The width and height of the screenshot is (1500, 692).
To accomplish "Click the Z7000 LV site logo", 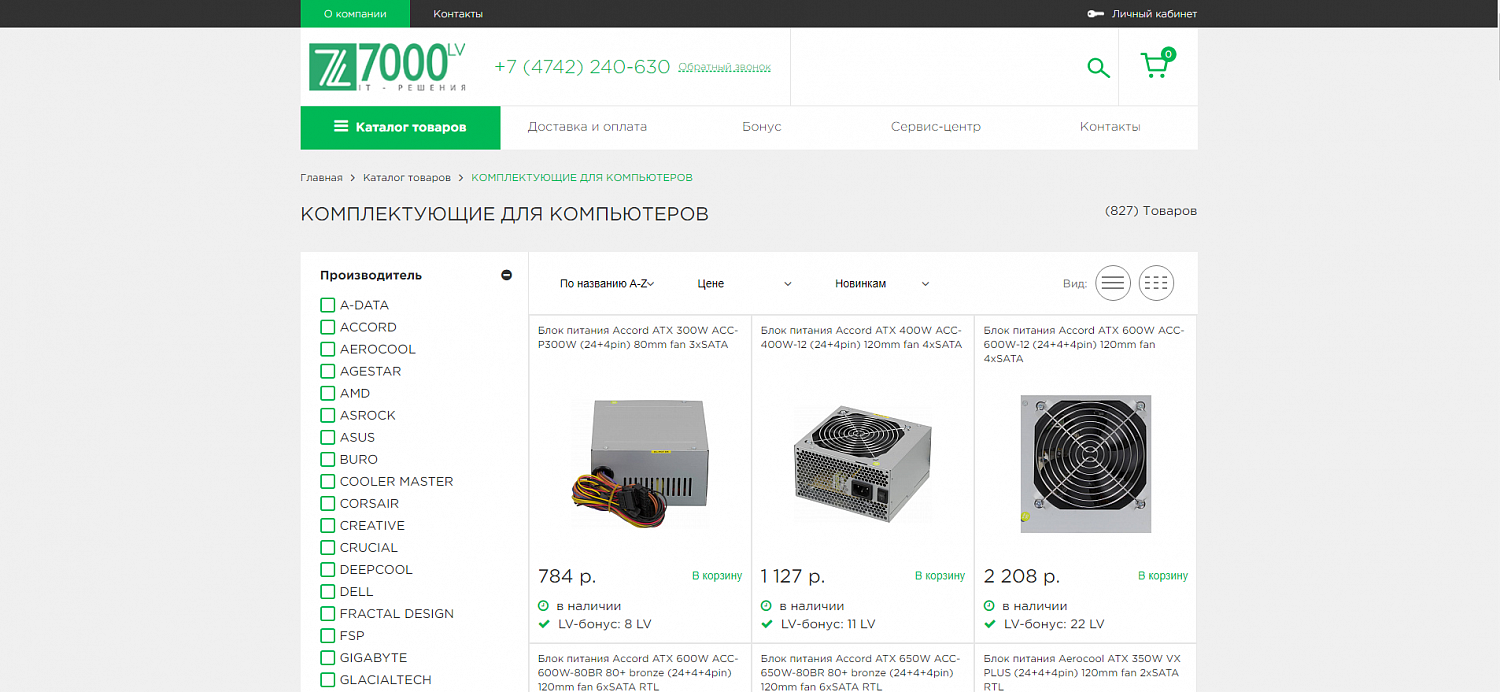I will coord(387,67).
